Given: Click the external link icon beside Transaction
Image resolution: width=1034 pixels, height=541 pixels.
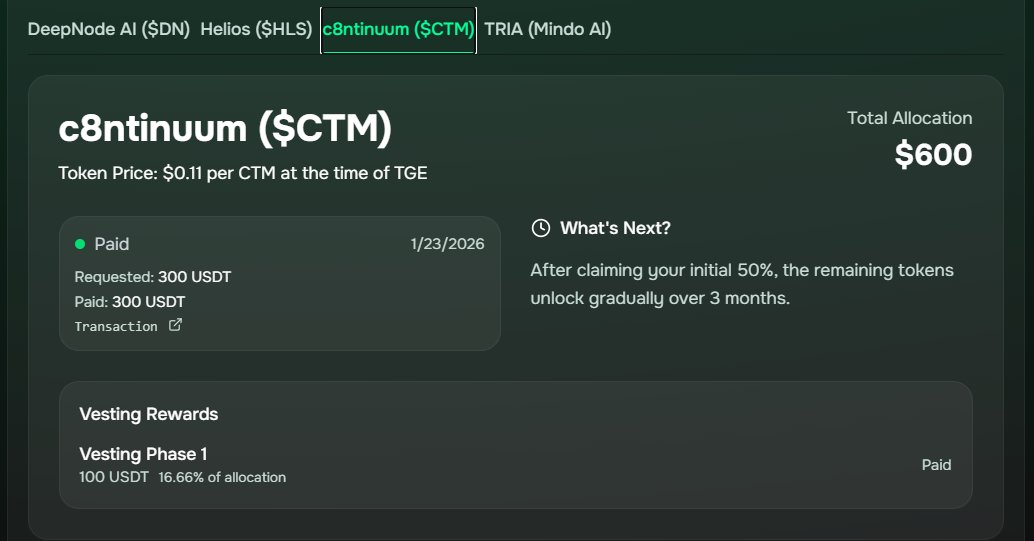Looking at the screenshot, I should (x=175, y=325).
